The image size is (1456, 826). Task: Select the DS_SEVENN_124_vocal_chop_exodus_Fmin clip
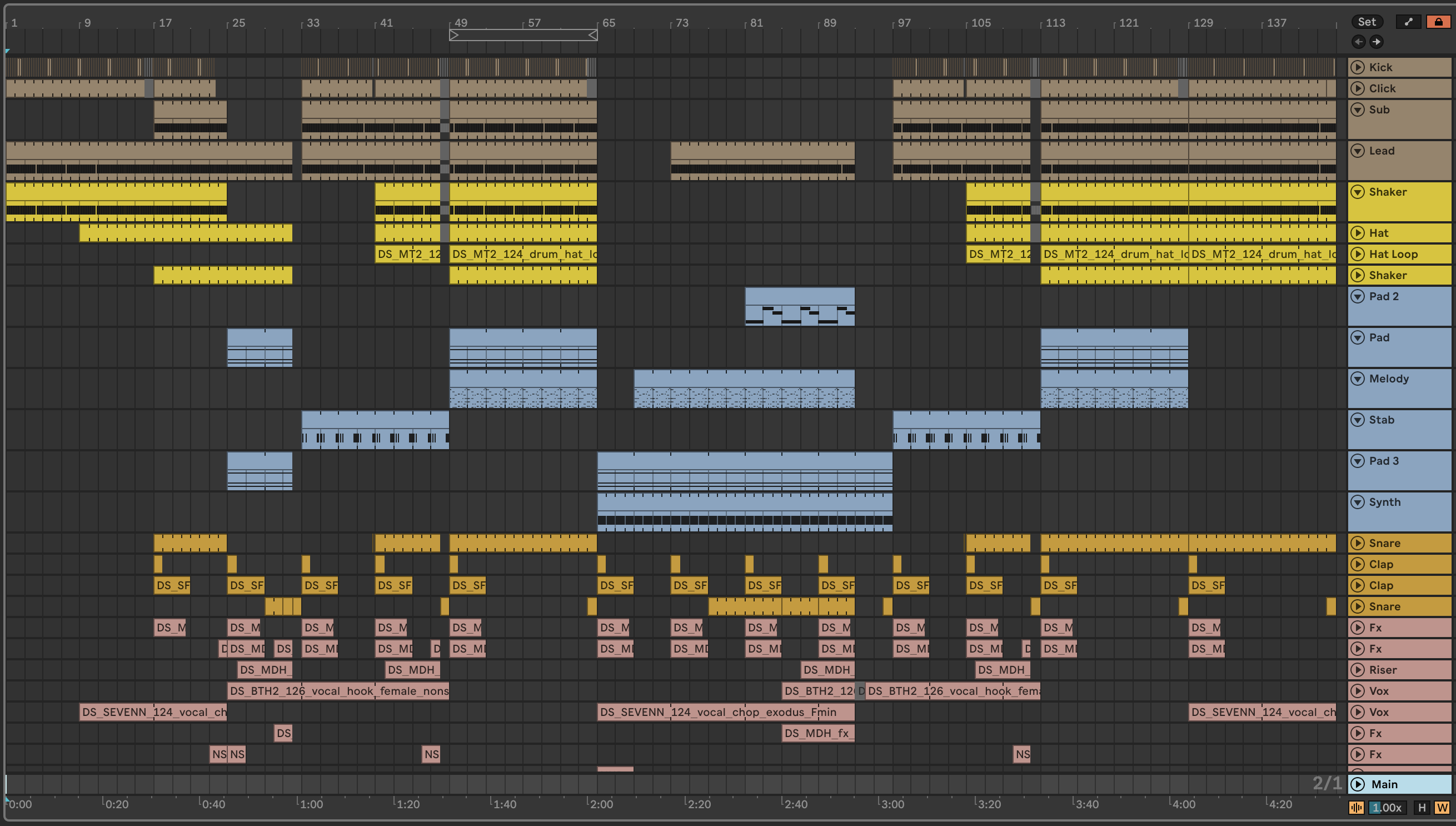(x=725, y=712)
